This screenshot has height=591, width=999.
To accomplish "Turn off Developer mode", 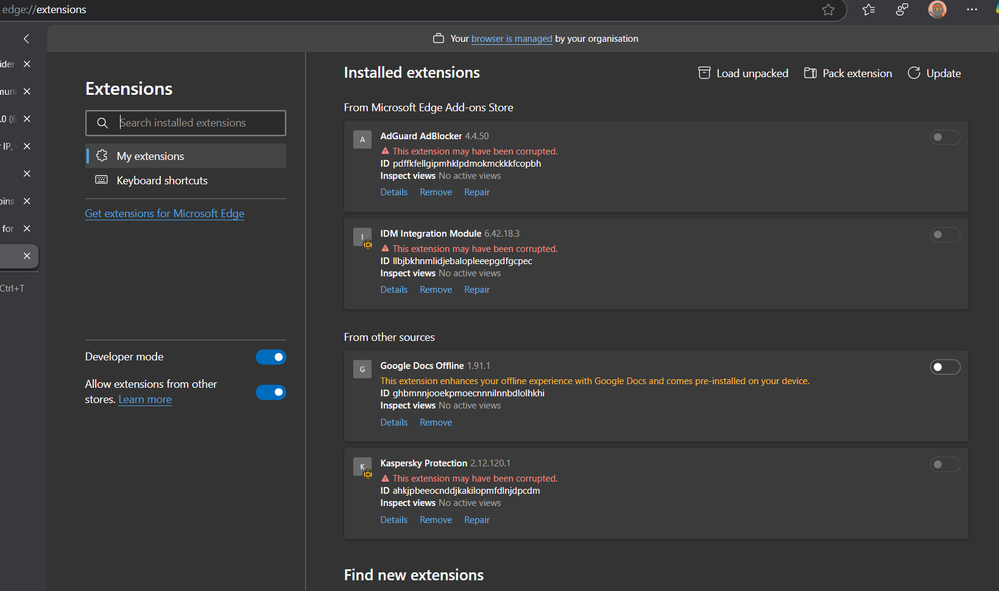I will (x=271, y=357).
